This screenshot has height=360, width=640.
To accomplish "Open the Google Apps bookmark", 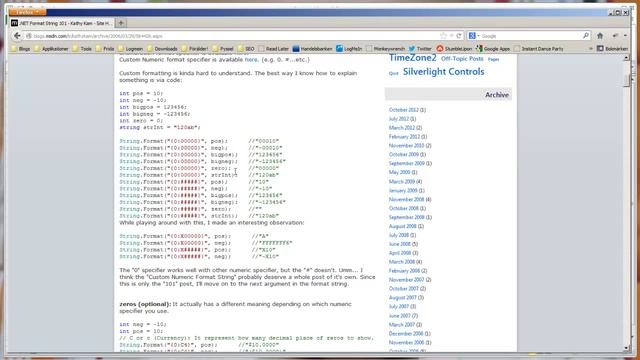I will [x=493, y=49].
